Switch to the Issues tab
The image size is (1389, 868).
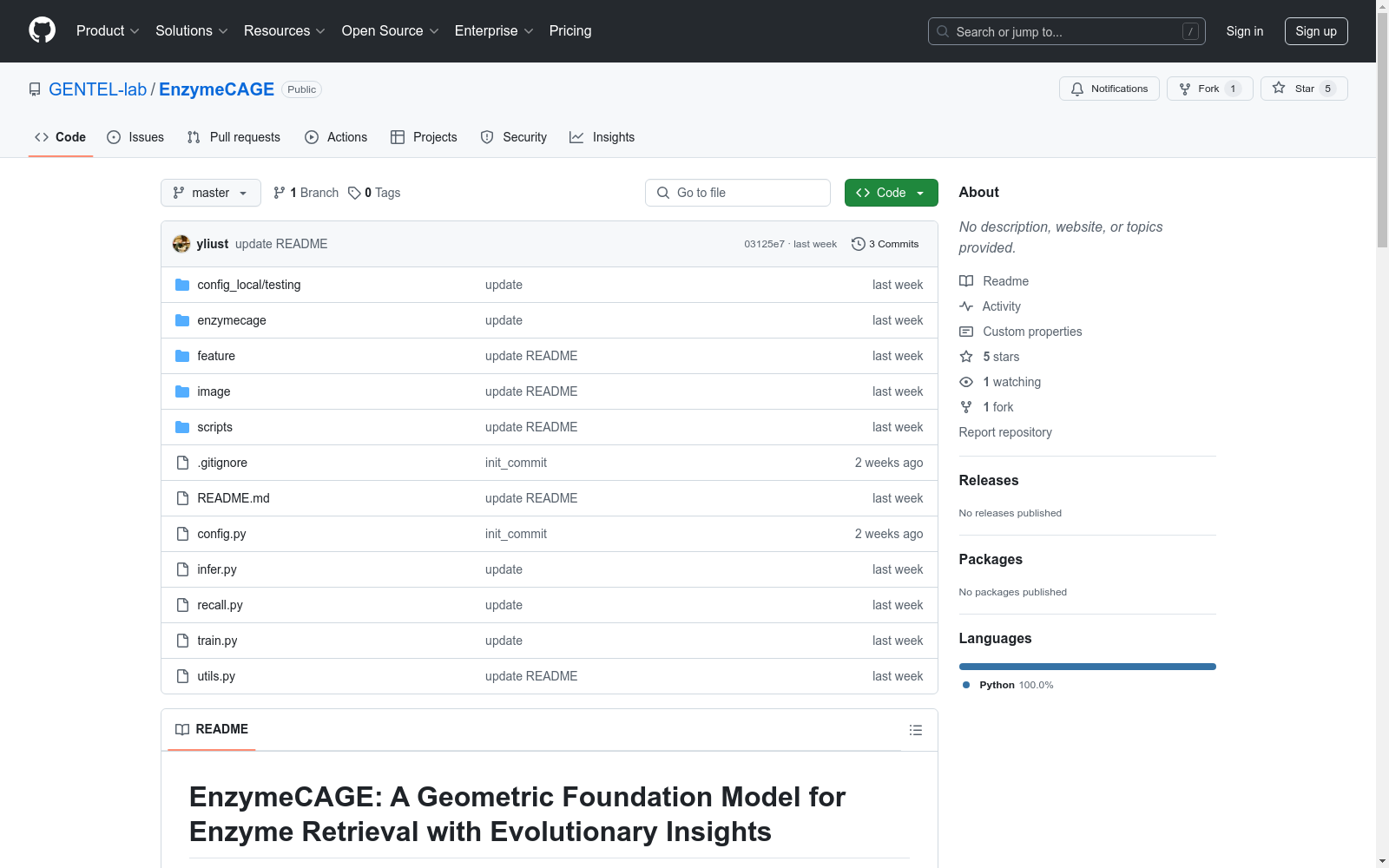tap(135, 137)
